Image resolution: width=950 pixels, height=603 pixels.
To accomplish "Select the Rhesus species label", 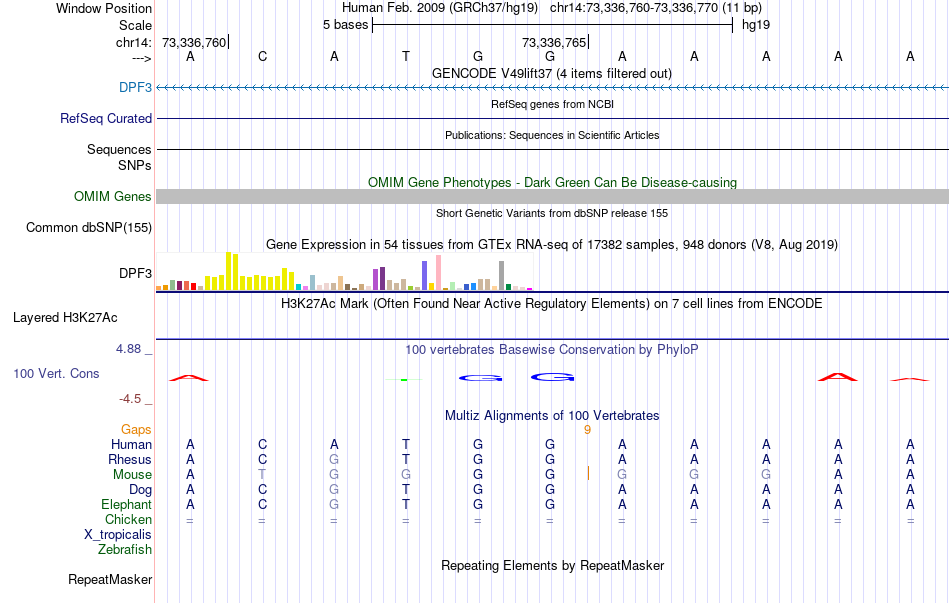I will [130, 459].
